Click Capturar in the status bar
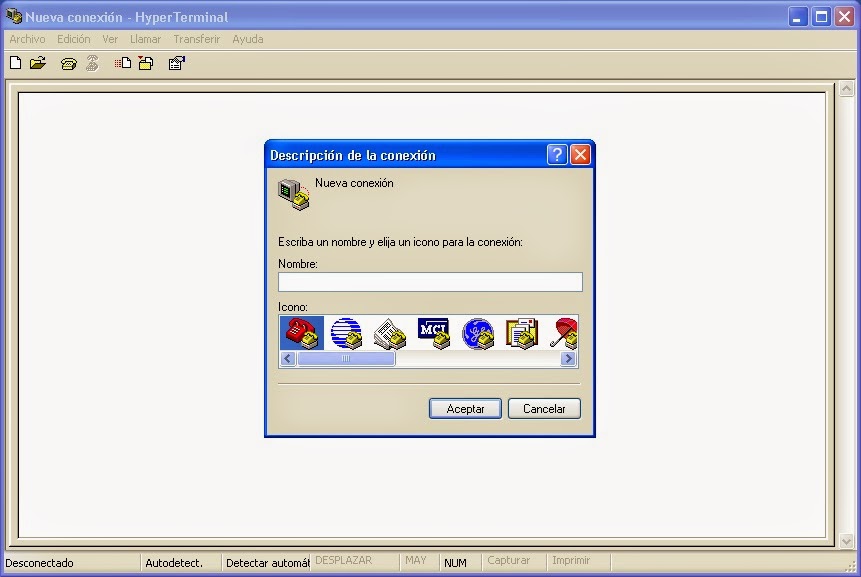 [x=510, y=561]
